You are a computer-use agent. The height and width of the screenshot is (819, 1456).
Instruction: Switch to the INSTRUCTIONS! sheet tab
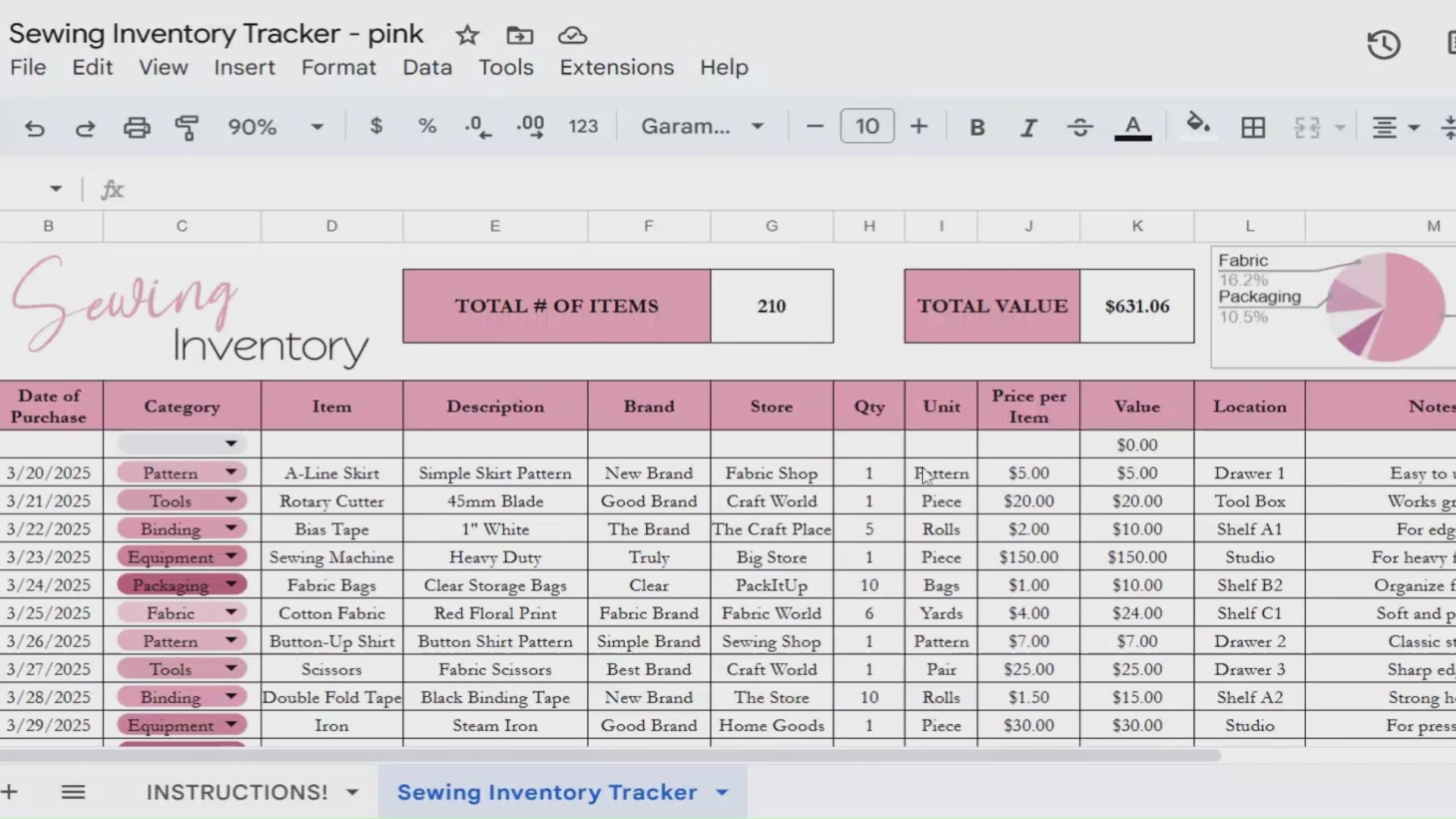(237, 792)
